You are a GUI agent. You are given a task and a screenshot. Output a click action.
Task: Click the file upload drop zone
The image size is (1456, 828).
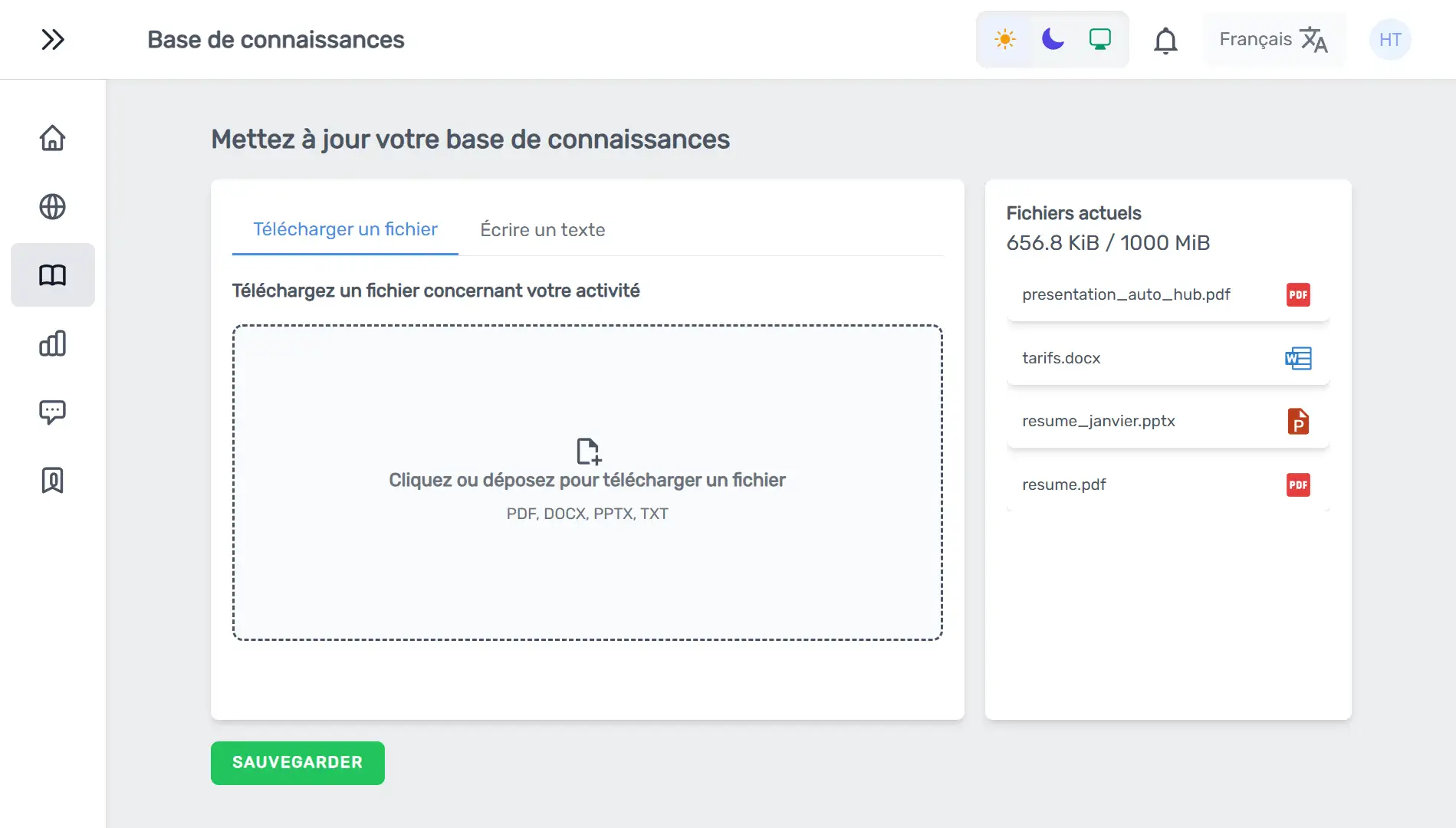click(587, 482)
